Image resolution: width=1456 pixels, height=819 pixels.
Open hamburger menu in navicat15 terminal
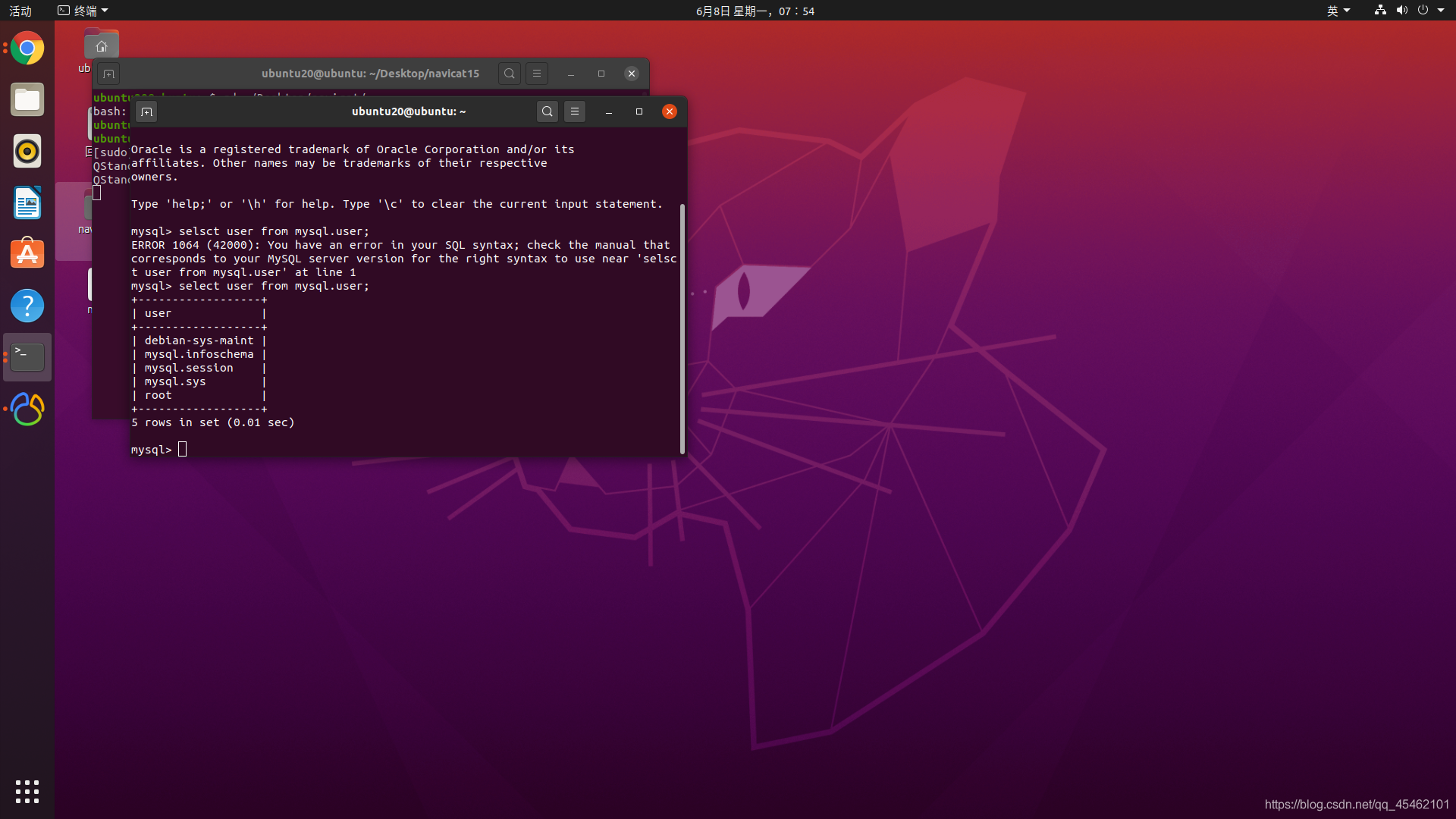[x=537, y=74]
